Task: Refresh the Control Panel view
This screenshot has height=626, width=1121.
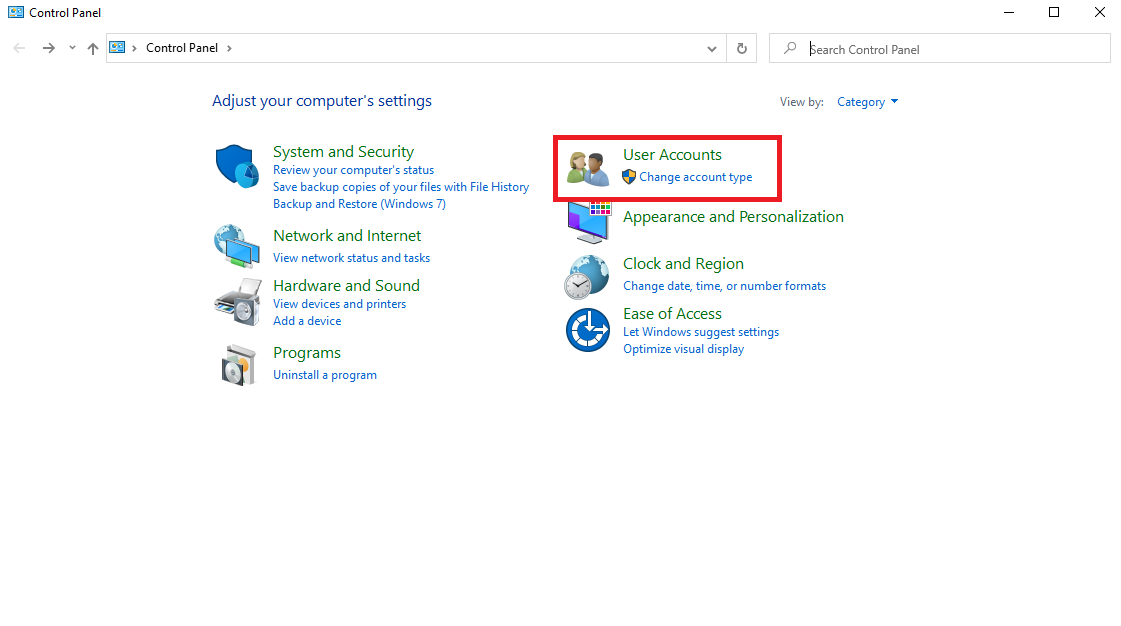Action: [741, 48]
